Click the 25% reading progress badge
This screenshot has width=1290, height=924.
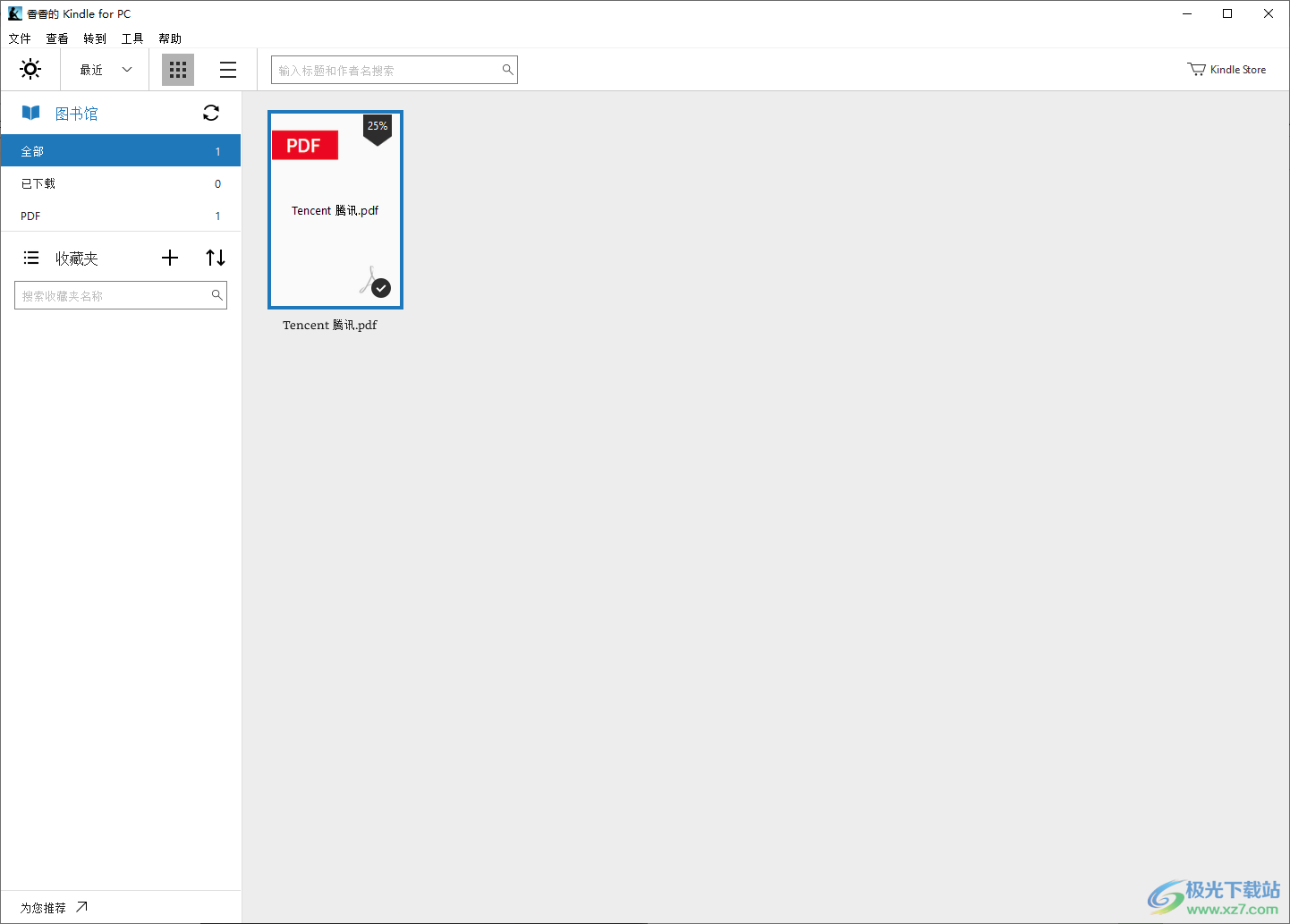pos(378,130)
